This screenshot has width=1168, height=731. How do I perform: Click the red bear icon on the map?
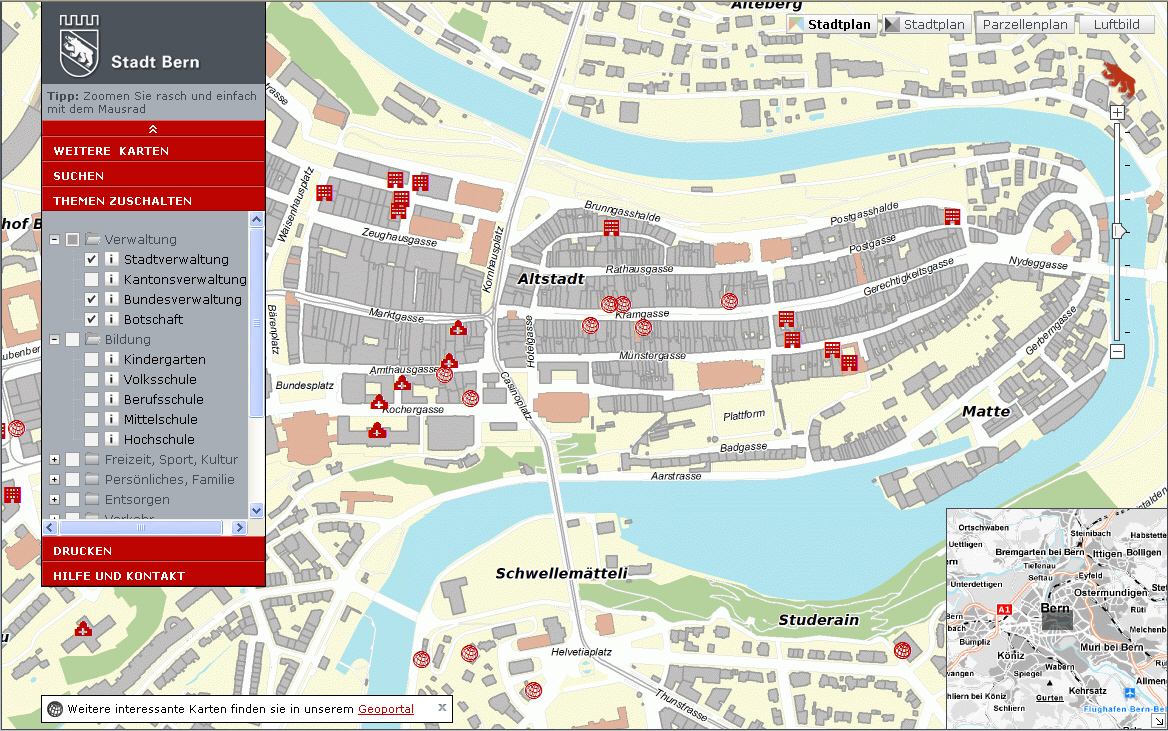click(x=1118, y=76)
